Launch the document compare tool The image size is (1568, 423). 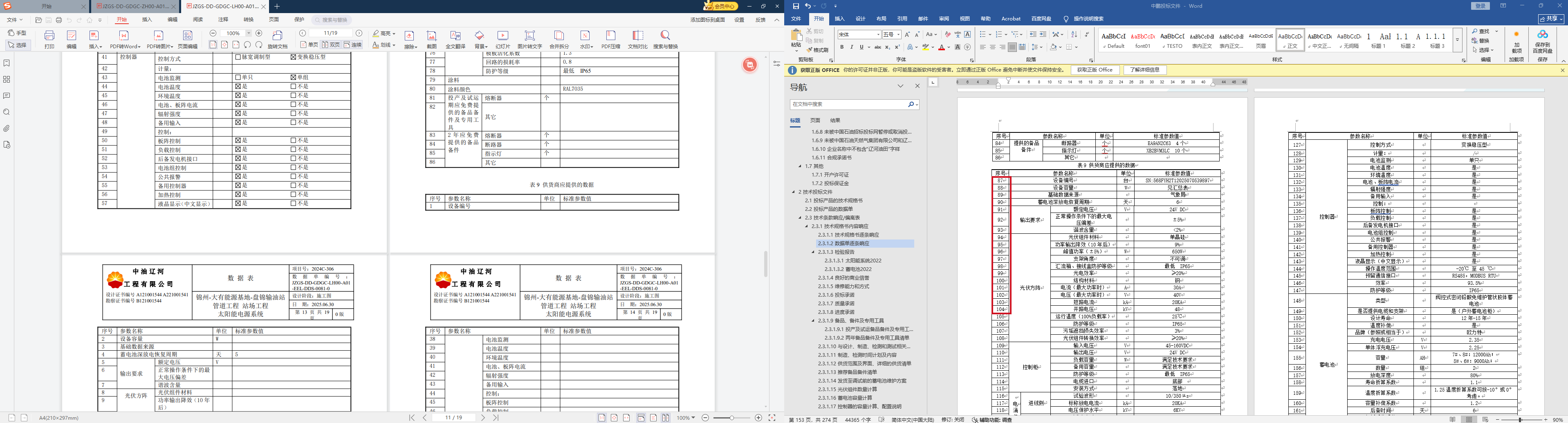click(x=637, y=39)
